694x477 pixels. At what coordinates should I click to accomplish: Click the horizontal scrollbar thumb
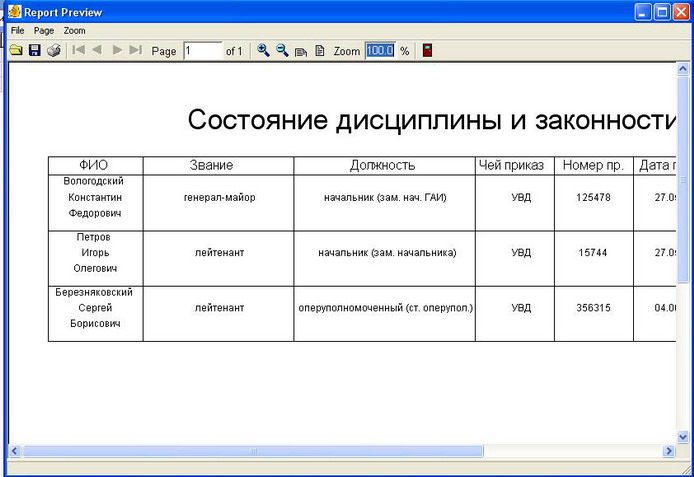pyautogui.click(x=253, y=451)
